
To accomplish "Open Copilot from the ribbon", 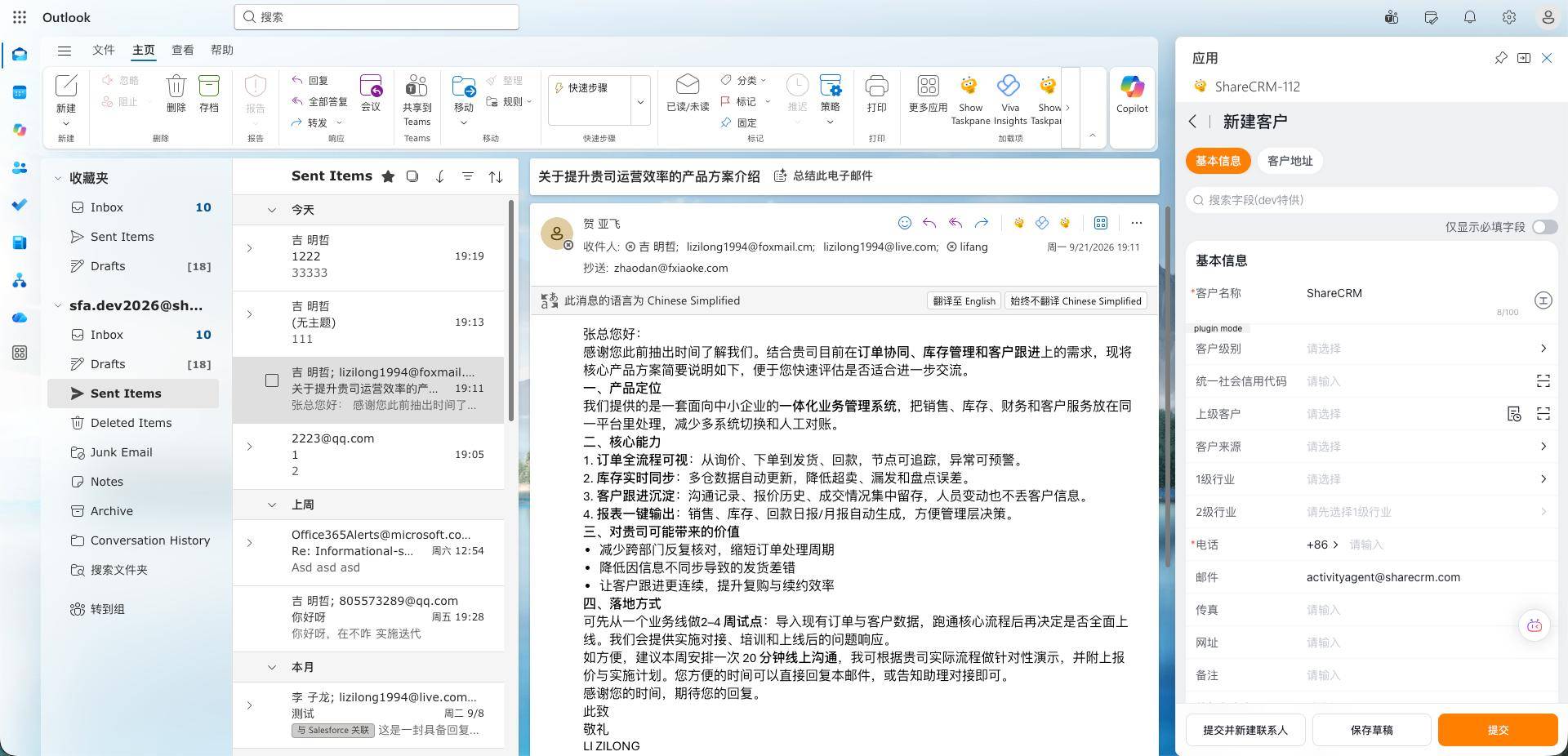I will (x=1132, y=95).
